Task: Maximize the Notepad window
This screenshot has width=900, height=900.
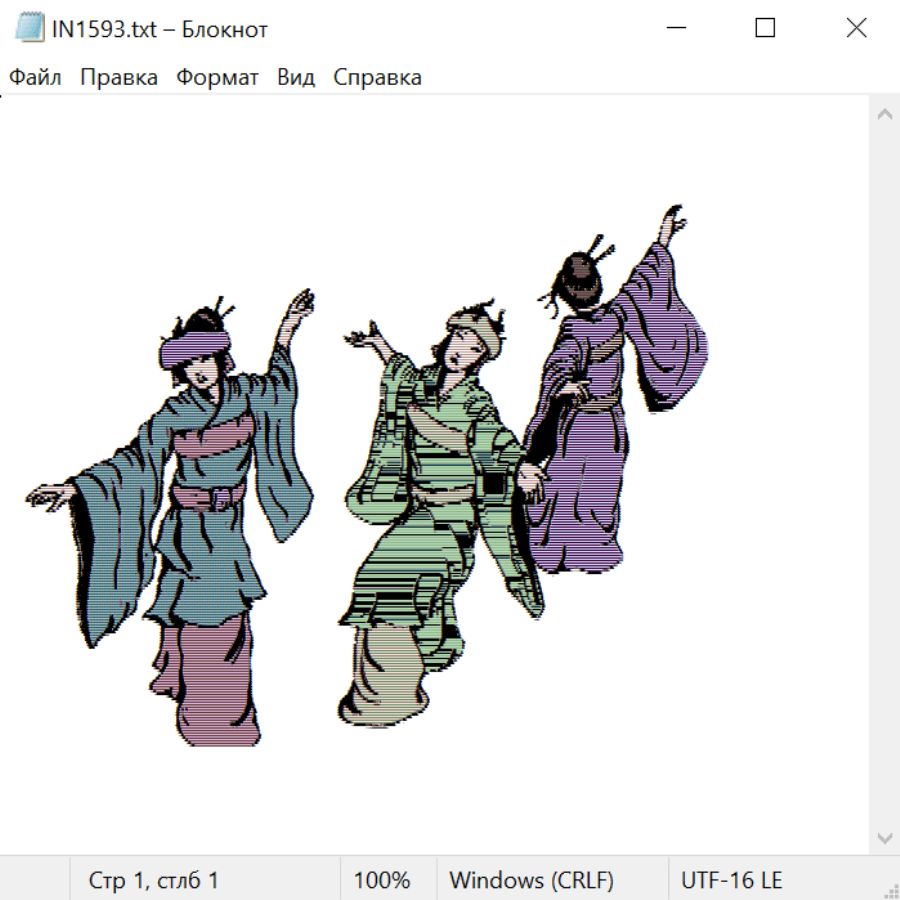Action: pyautogui.click(x=765, y=28)
